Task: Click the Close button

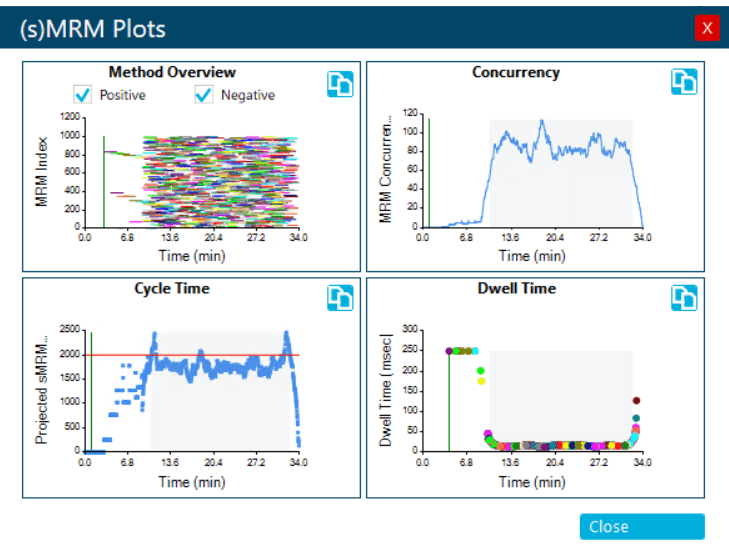Action: click(x=641, y=527)
